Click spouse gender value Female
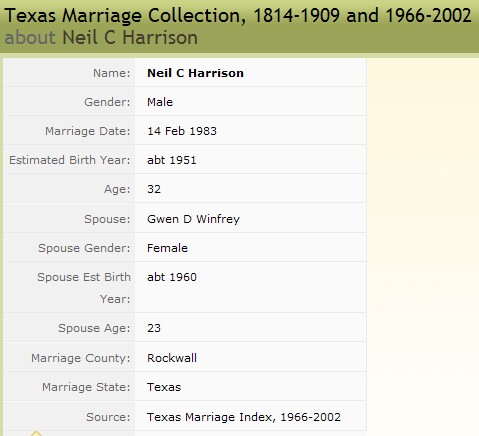 167,248
